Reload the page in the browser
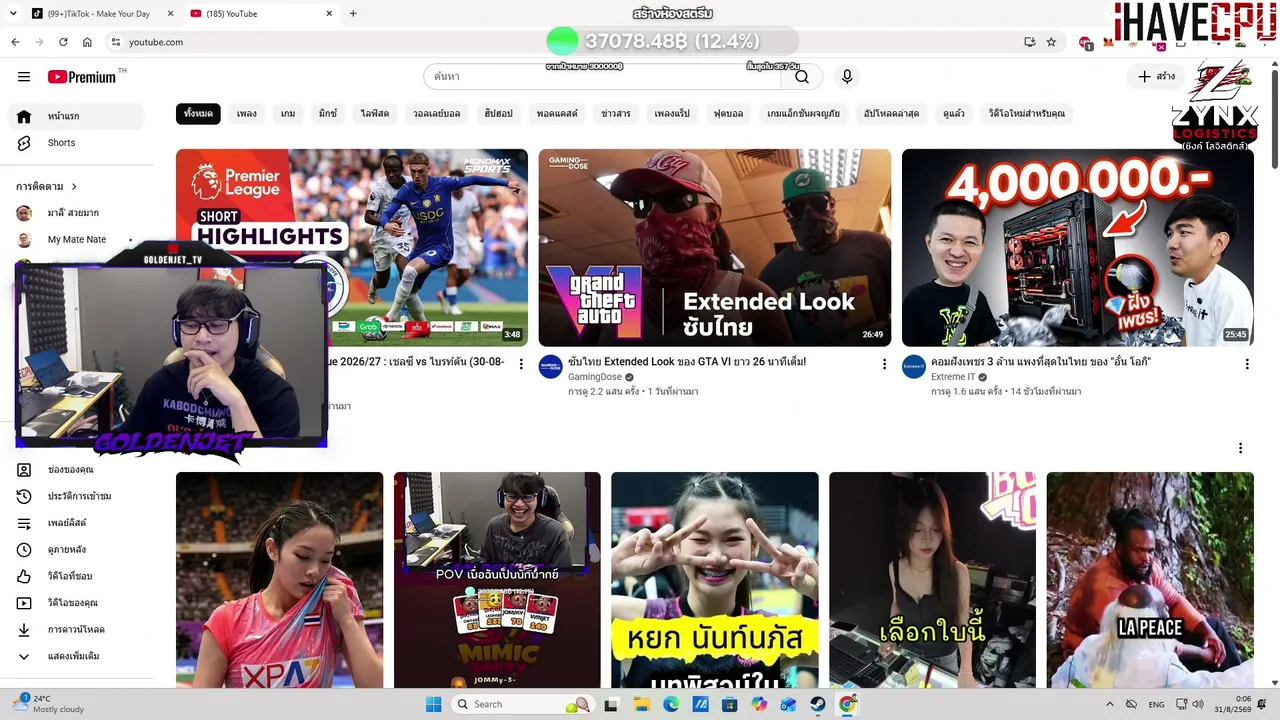The height and width of the screenshot is (720, 1280). 63,42
